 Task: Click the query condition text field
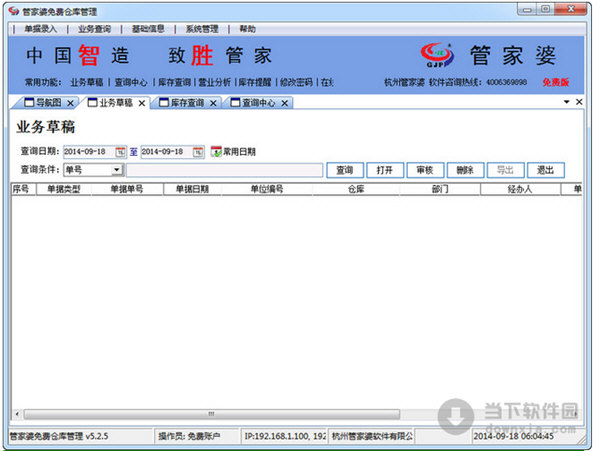225,170
